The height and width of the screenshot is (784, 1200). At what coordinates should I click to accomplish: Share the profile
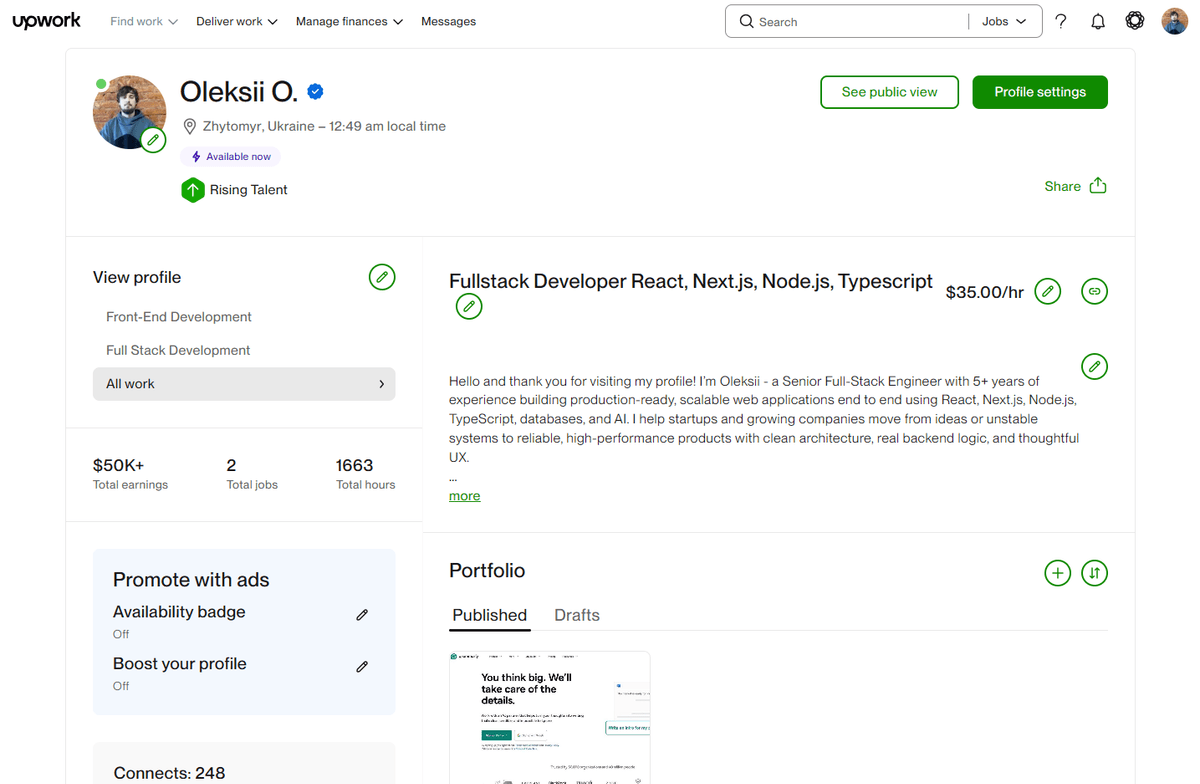tap(1075, 185)
